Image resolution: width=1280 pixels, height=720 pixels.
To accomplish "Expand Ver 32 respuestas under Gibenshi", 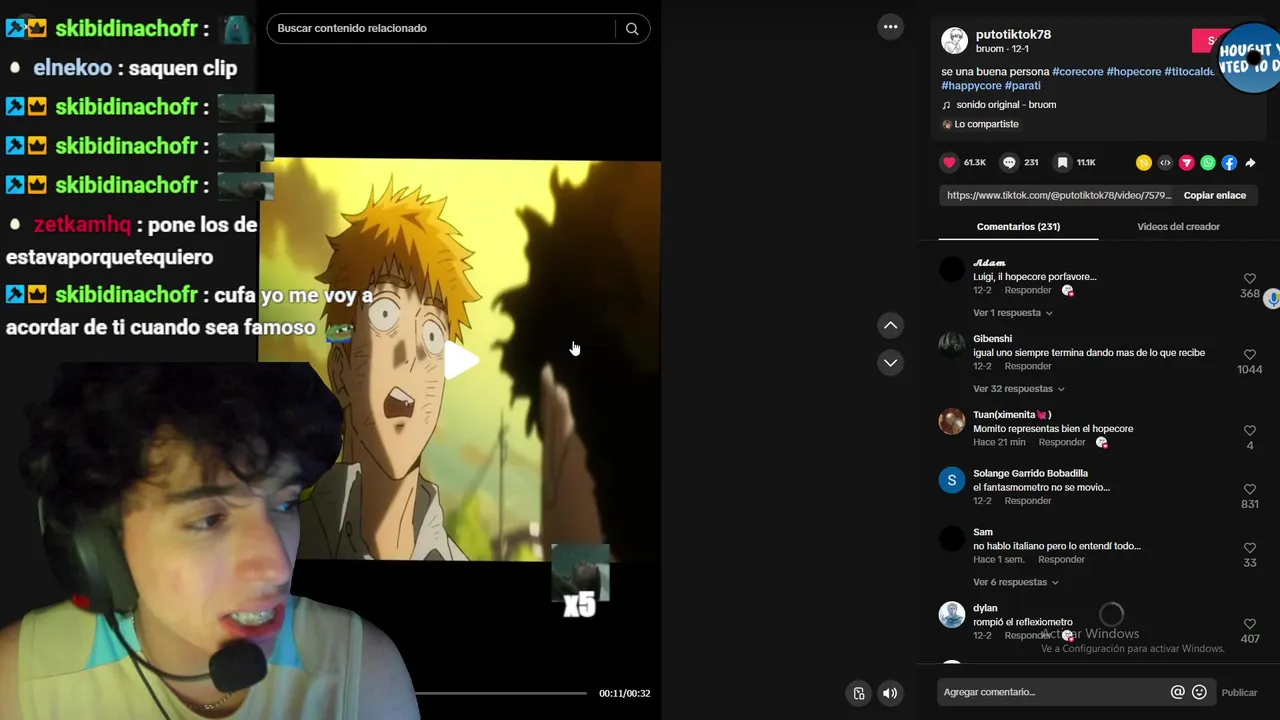I will [x=1018, y=389].
